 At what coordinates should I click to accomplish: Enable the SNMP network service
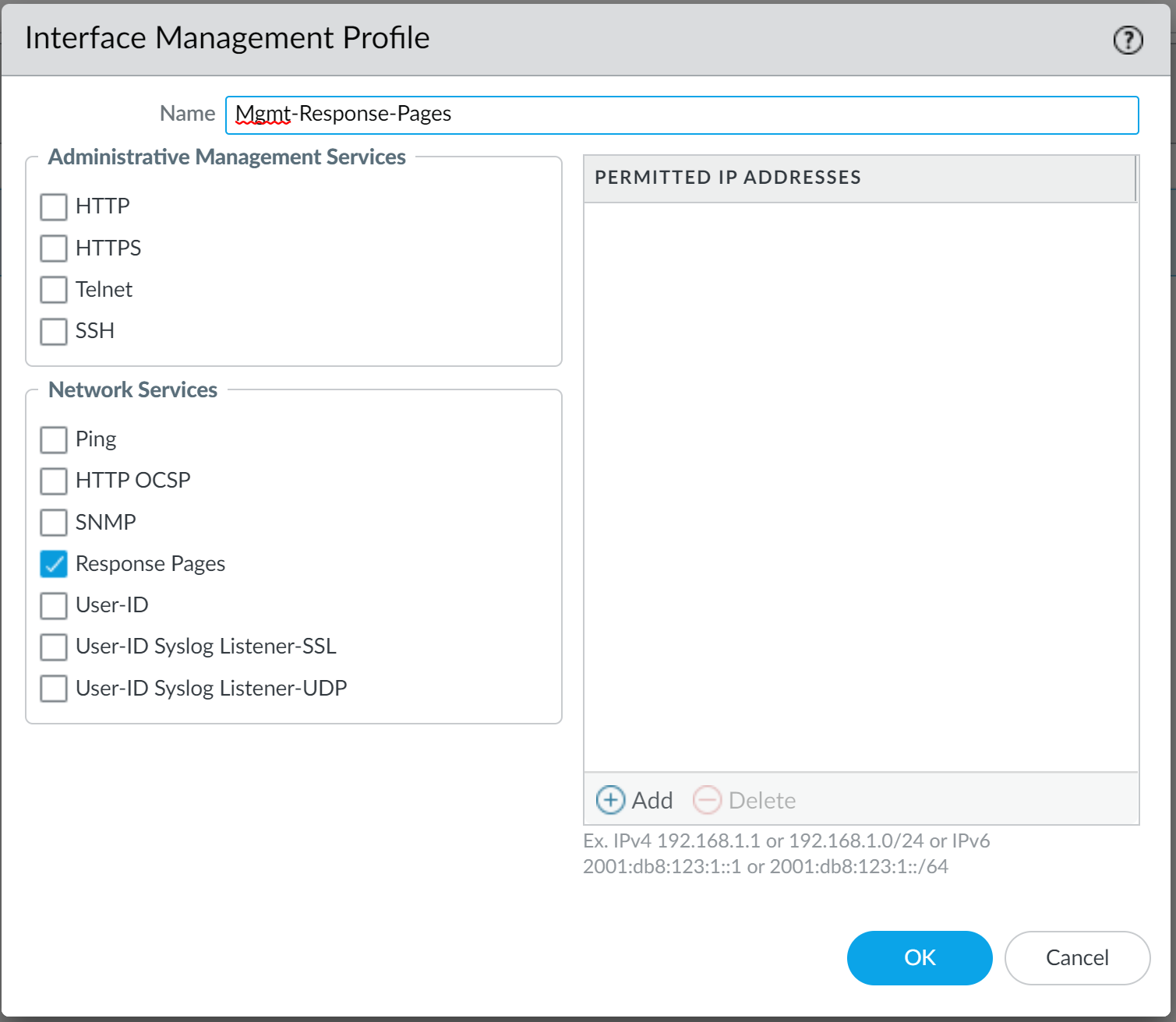click(53, 522)
